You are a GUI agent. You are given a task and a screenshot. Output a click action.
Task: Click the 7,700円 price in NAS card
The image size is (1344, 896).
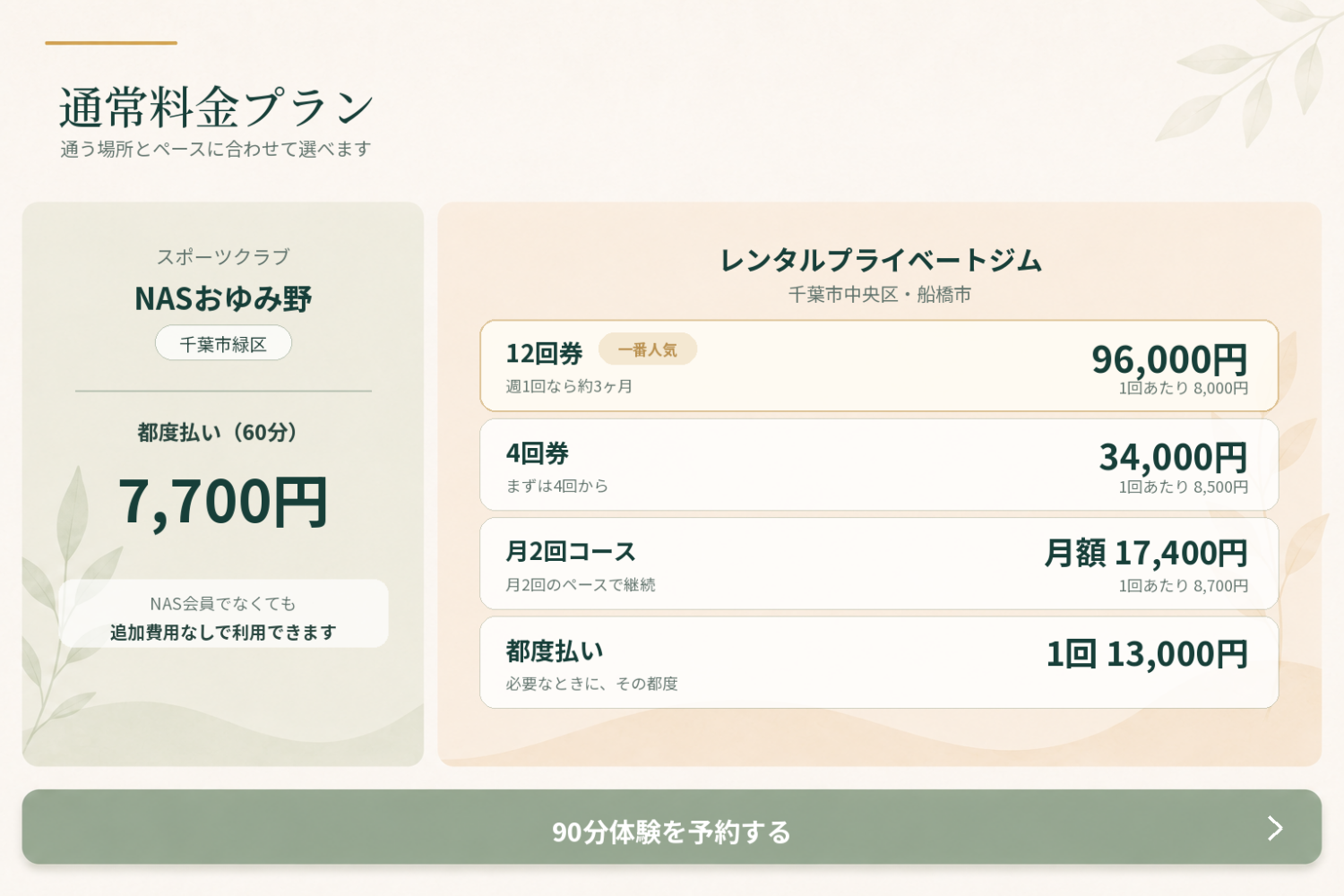coord(223,502)
